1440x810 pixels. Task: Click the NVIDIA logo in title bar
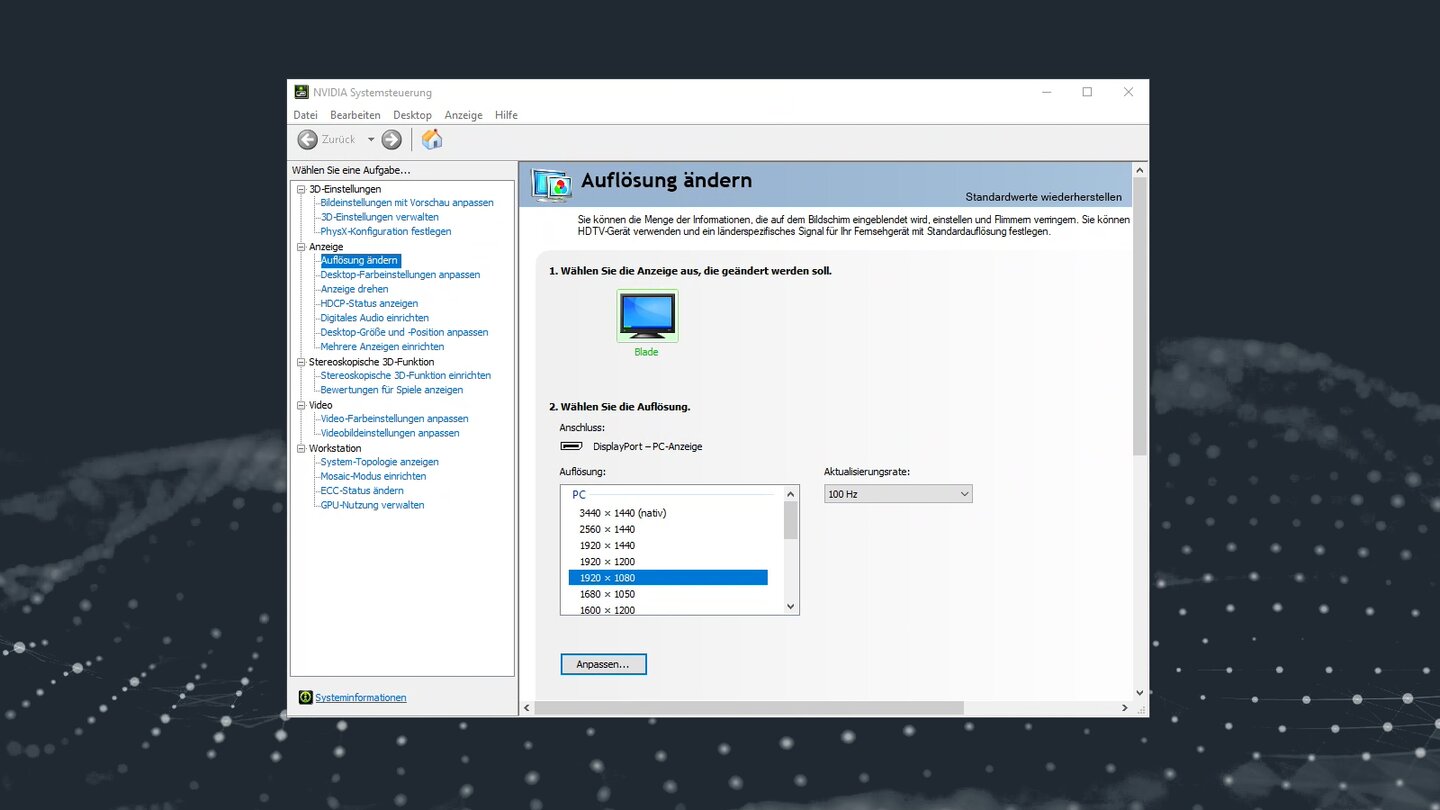click(302, 92)
